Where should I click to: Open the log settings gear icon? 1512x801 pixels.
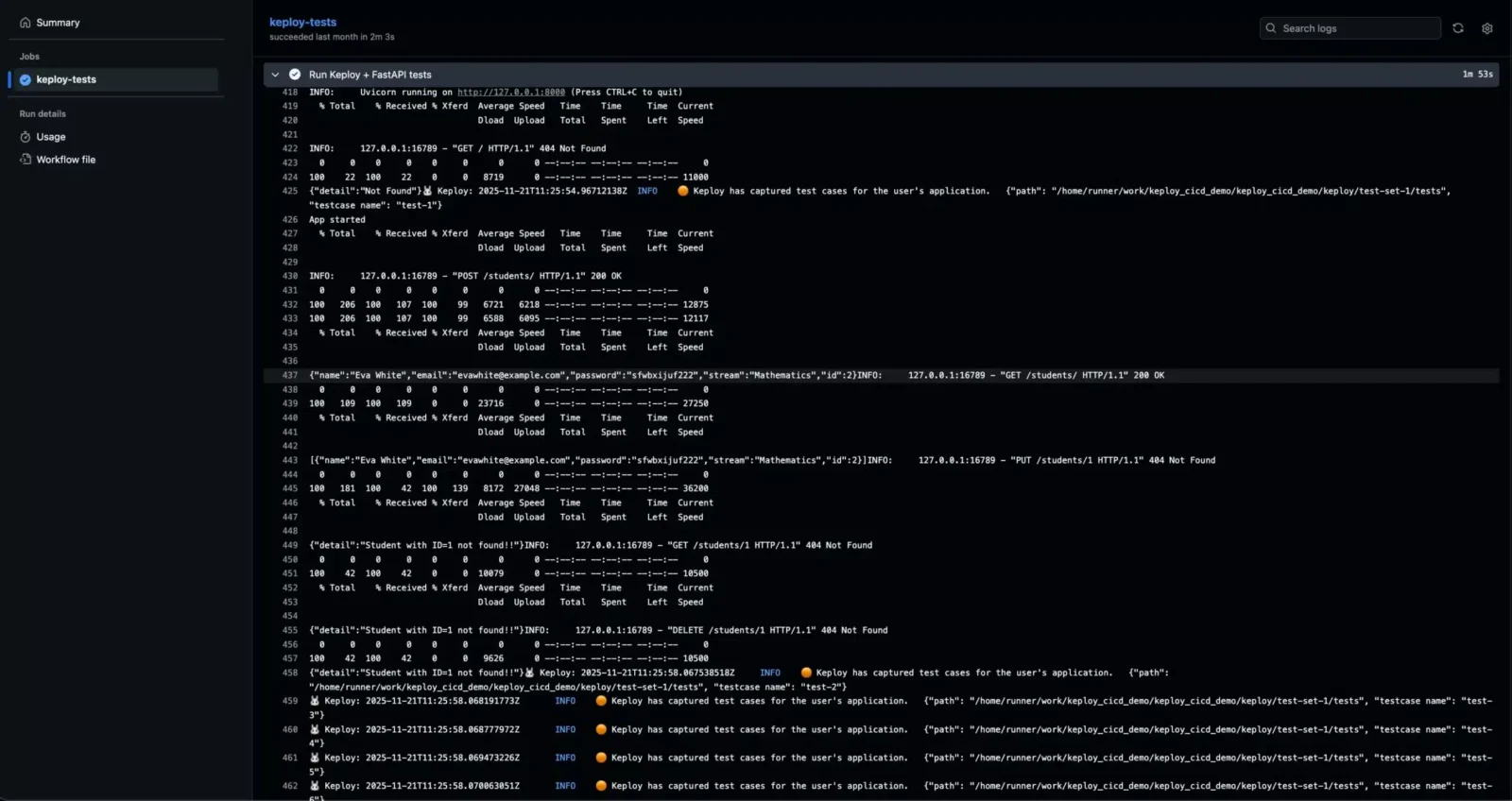coord(1487,28)
